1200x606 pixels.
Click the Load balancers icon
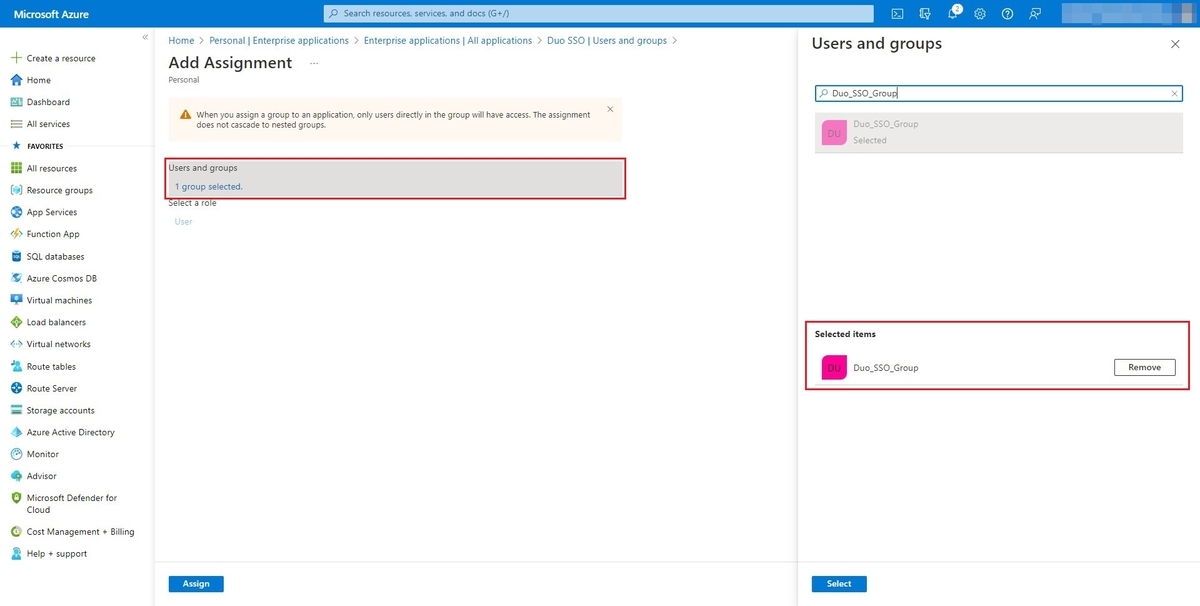pyautogui.click(x=16, y=322)
